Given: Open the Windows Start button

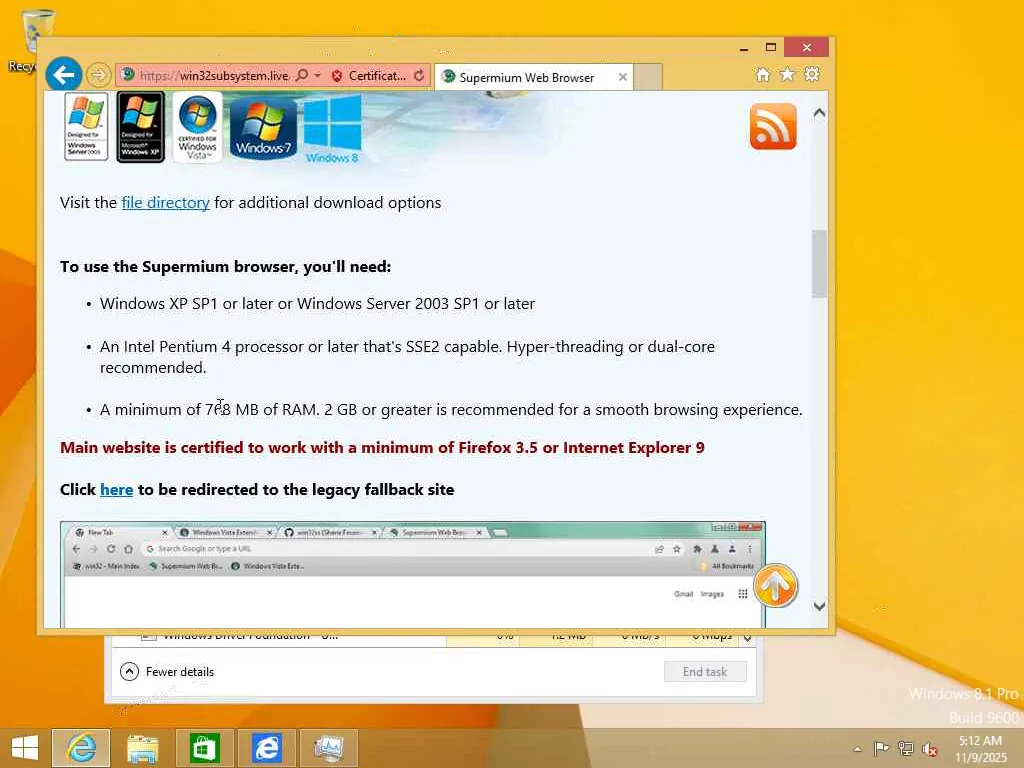Looking at the screenshot, I should coord(25,748).
